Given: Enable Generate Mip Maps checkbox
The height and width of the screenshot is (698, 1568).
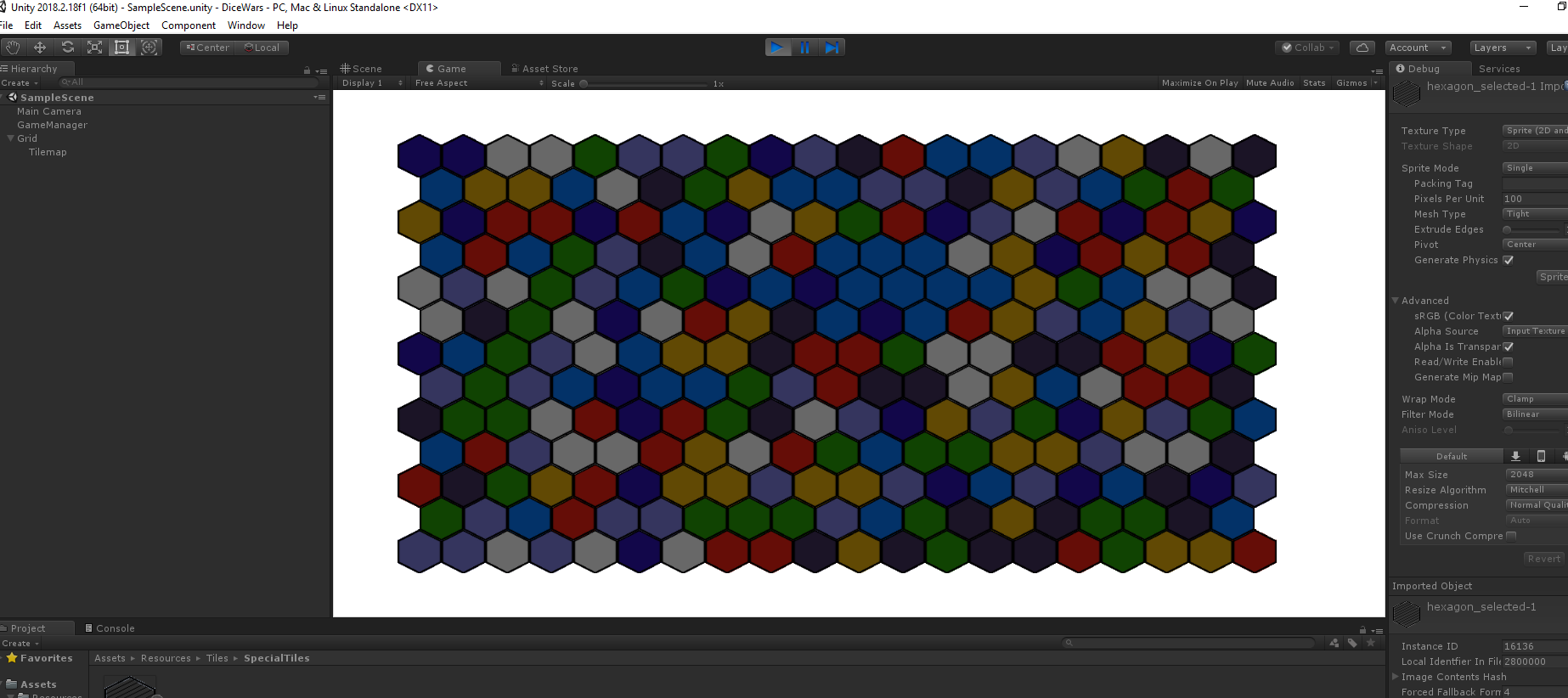Looking at the screenshot, I should 1509,377.
